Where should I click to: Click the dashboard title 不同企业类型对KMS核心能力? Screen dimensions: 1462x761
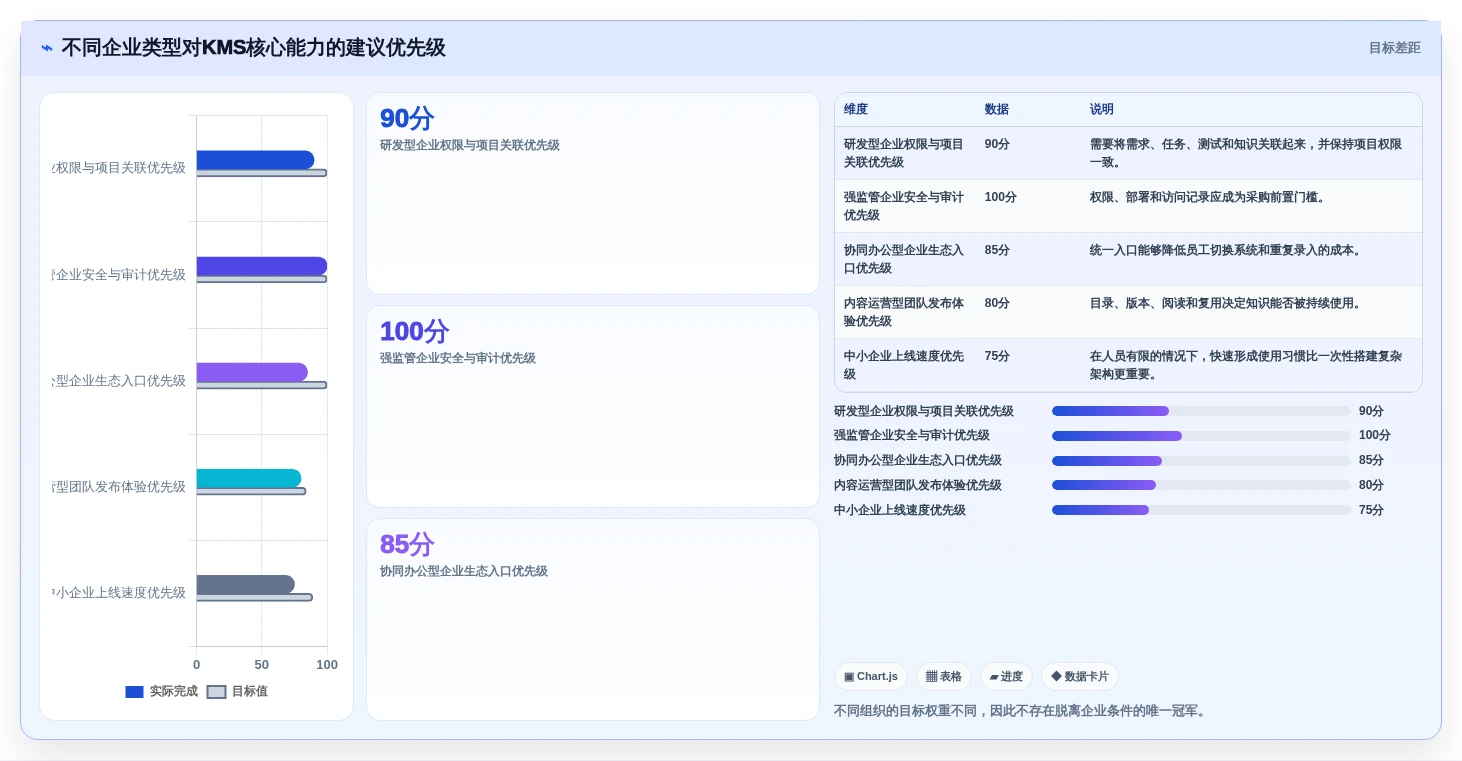(253, 48)
